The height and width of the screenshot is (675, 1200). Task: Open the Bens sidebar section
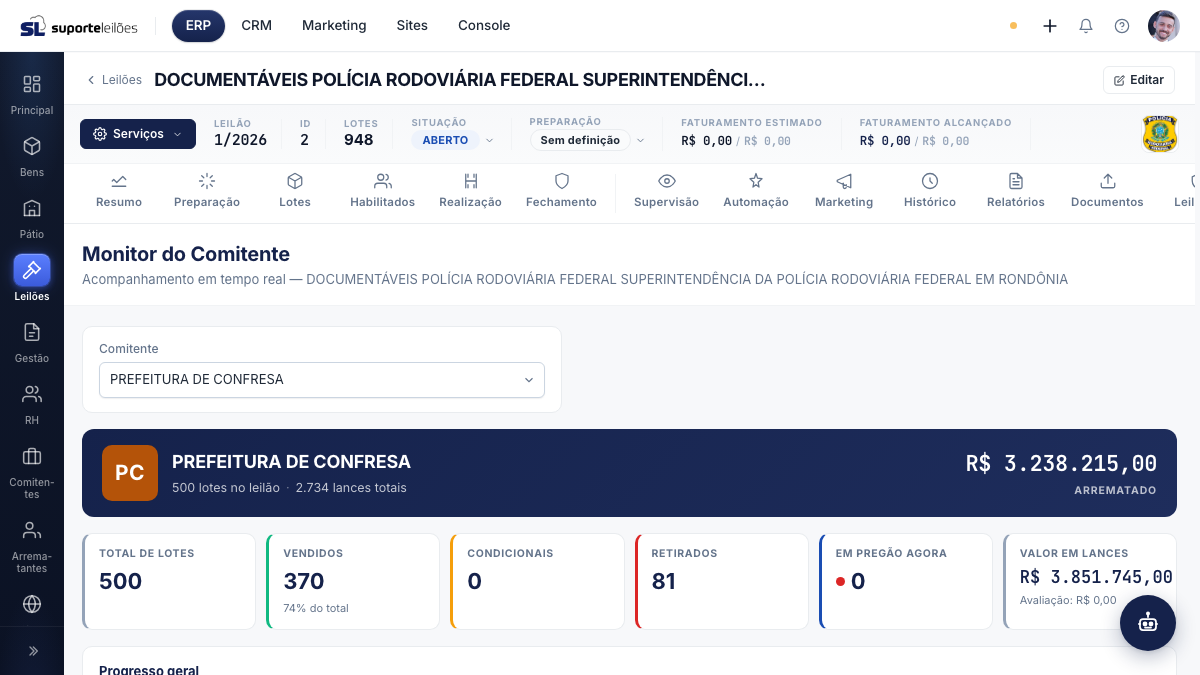pos(32,156)
